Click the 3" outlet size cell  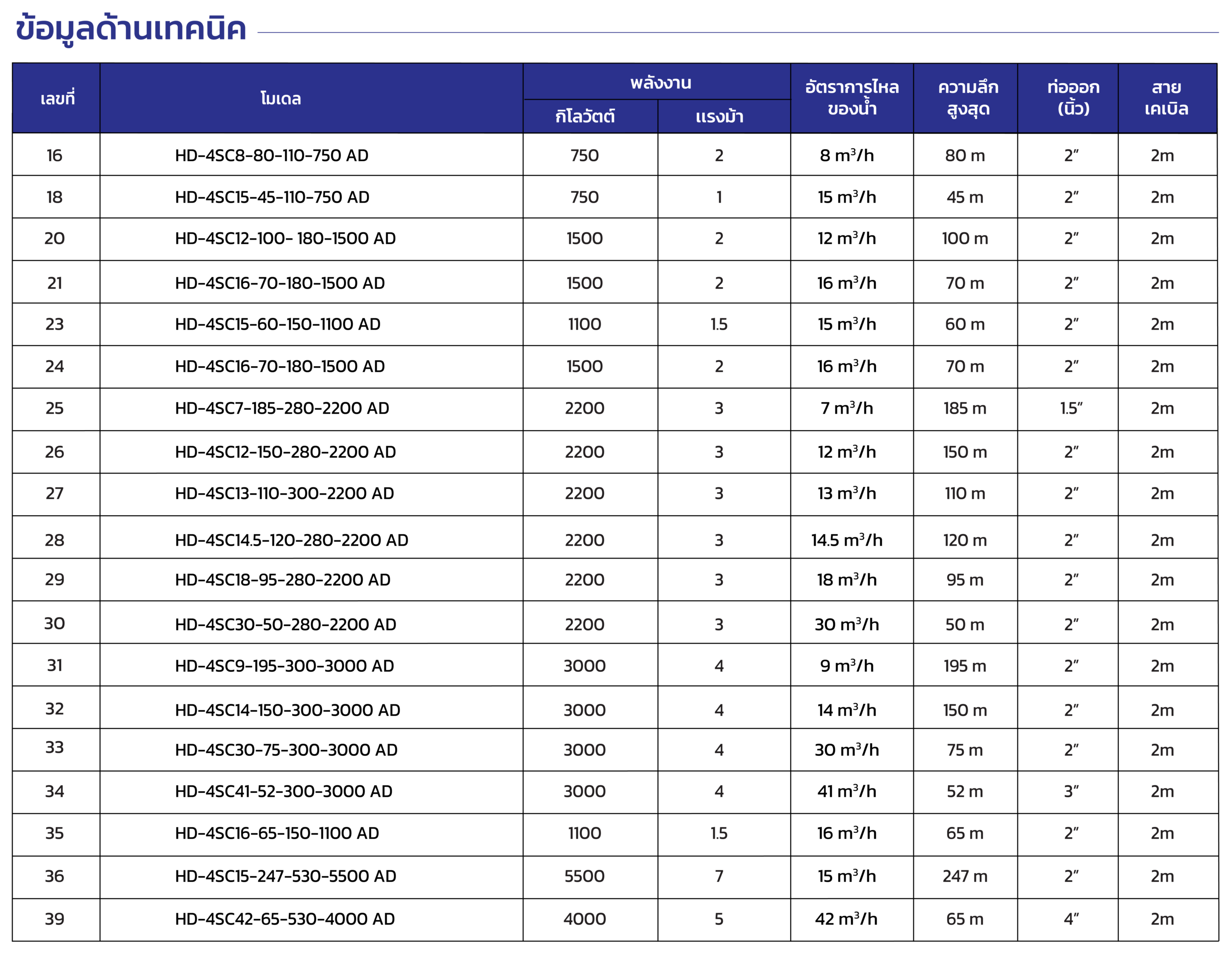(x=1071, y=791)
